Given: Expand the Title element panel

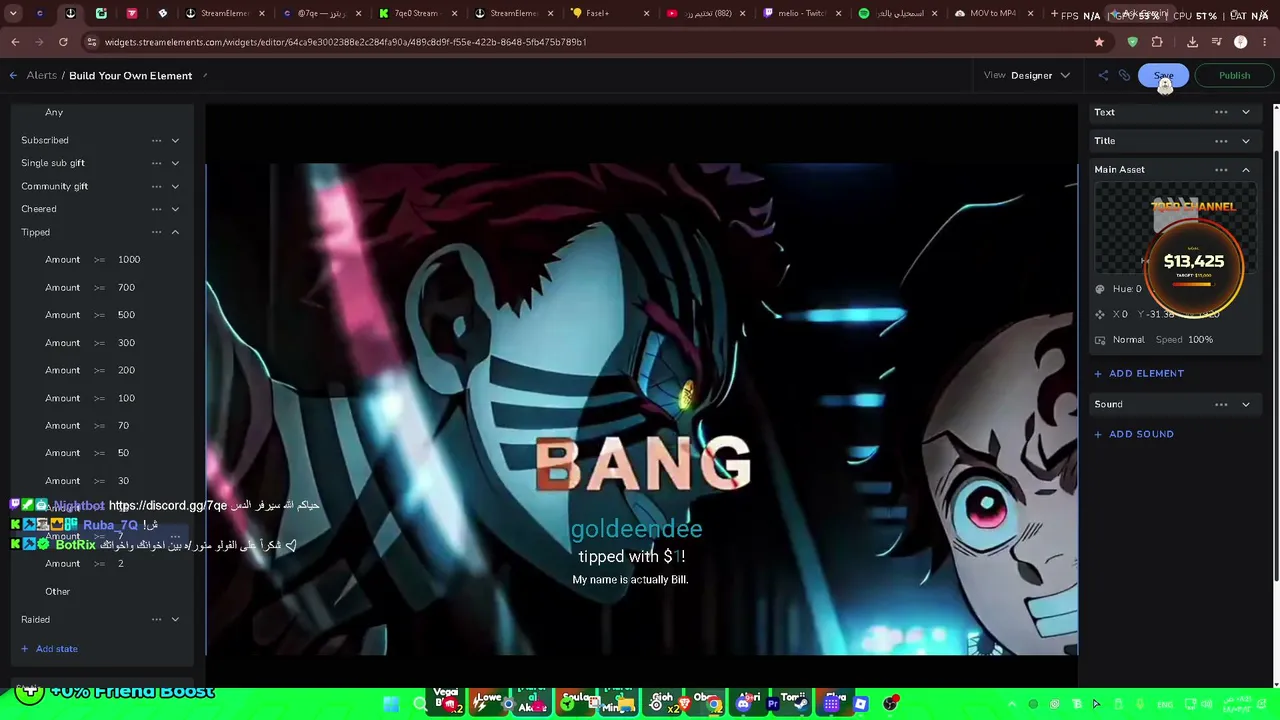Looking at the screenshot, I should coord(1246,141).
